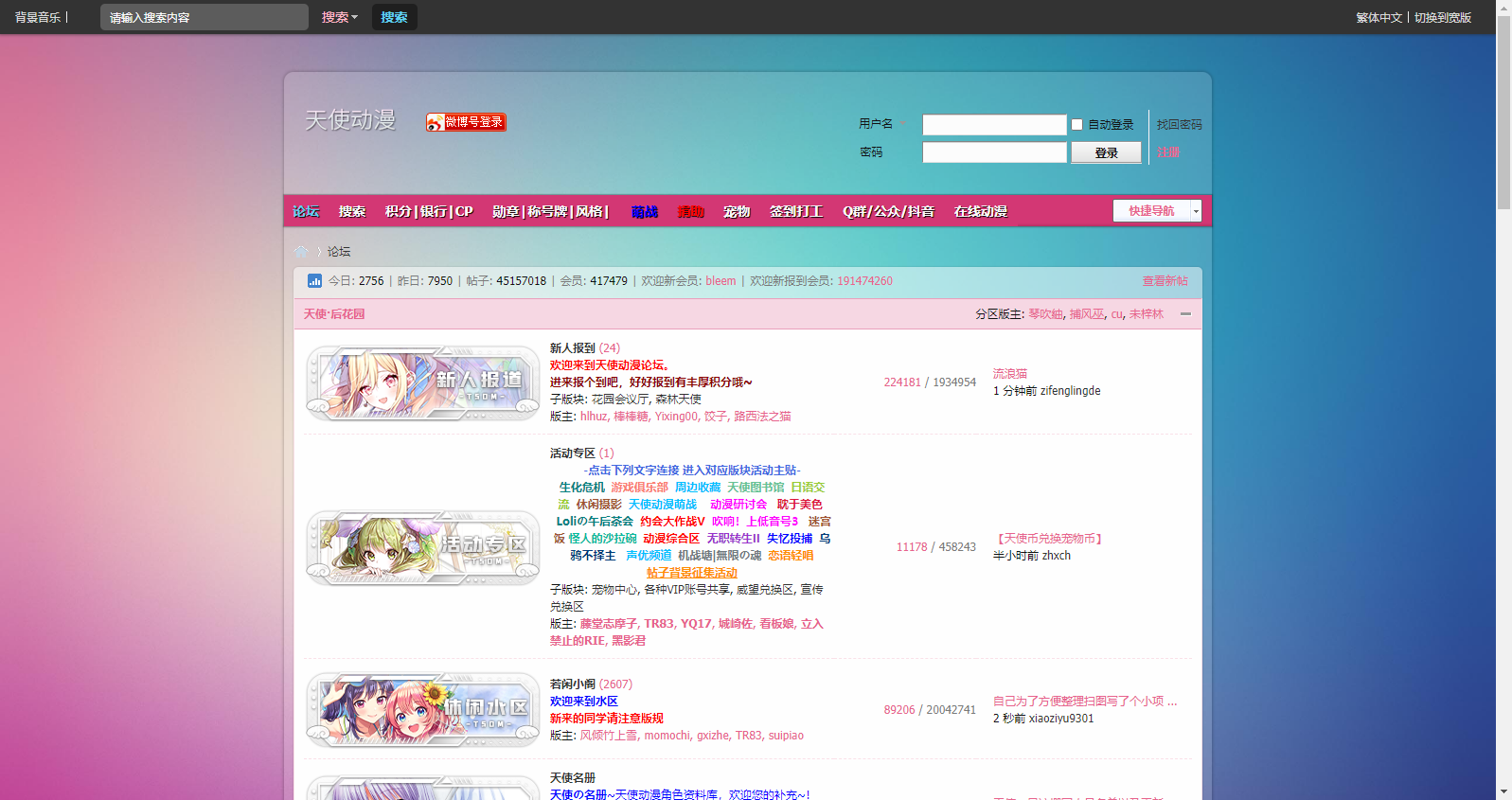
Task: Open the 在线动漫 nav item
Action: coord(981,211)
